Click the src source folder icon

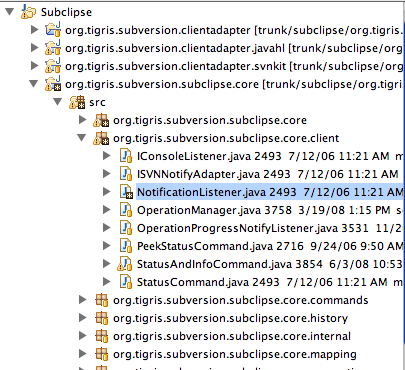tap(77, 102)
